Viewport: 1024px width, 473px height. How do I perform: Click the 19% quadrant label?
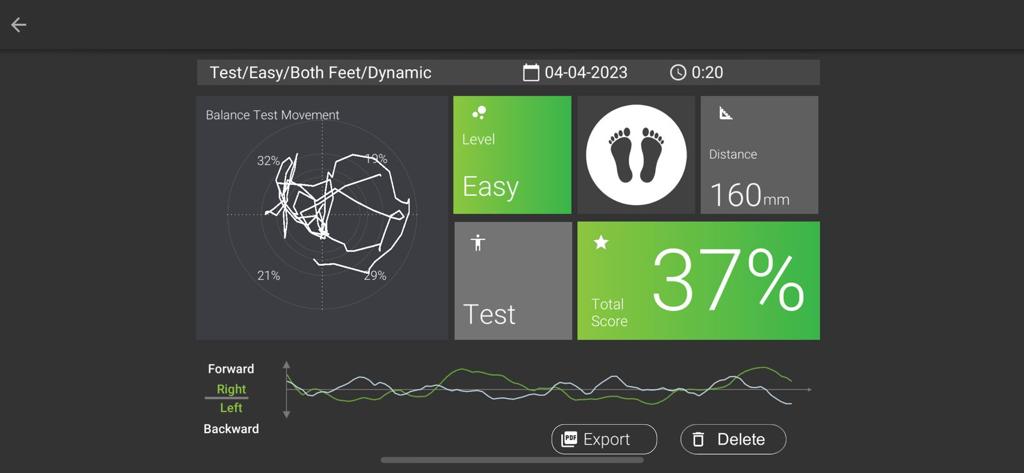click(376, 159)
